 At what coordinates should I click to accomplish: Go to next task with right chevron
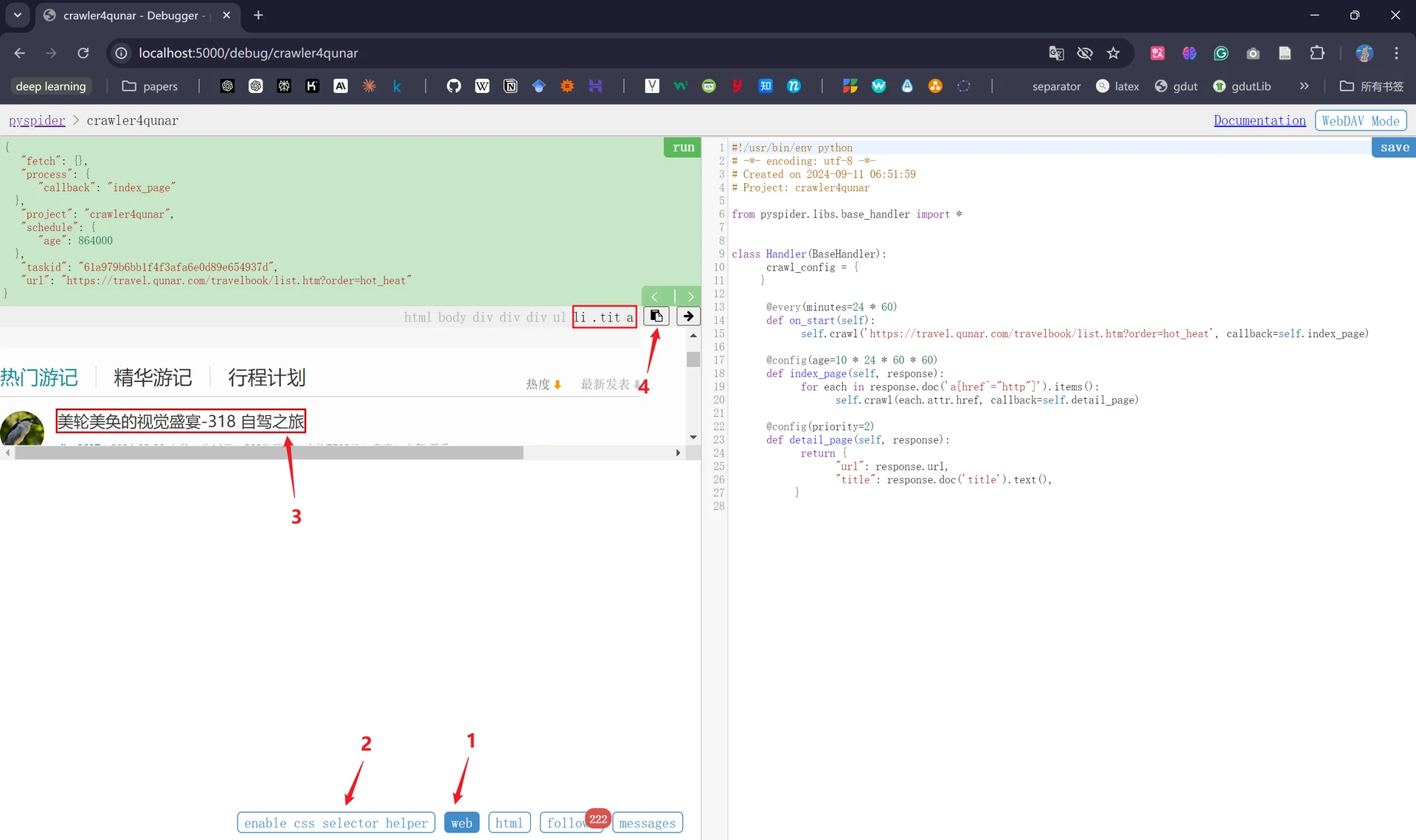click(x=690, y=296)
